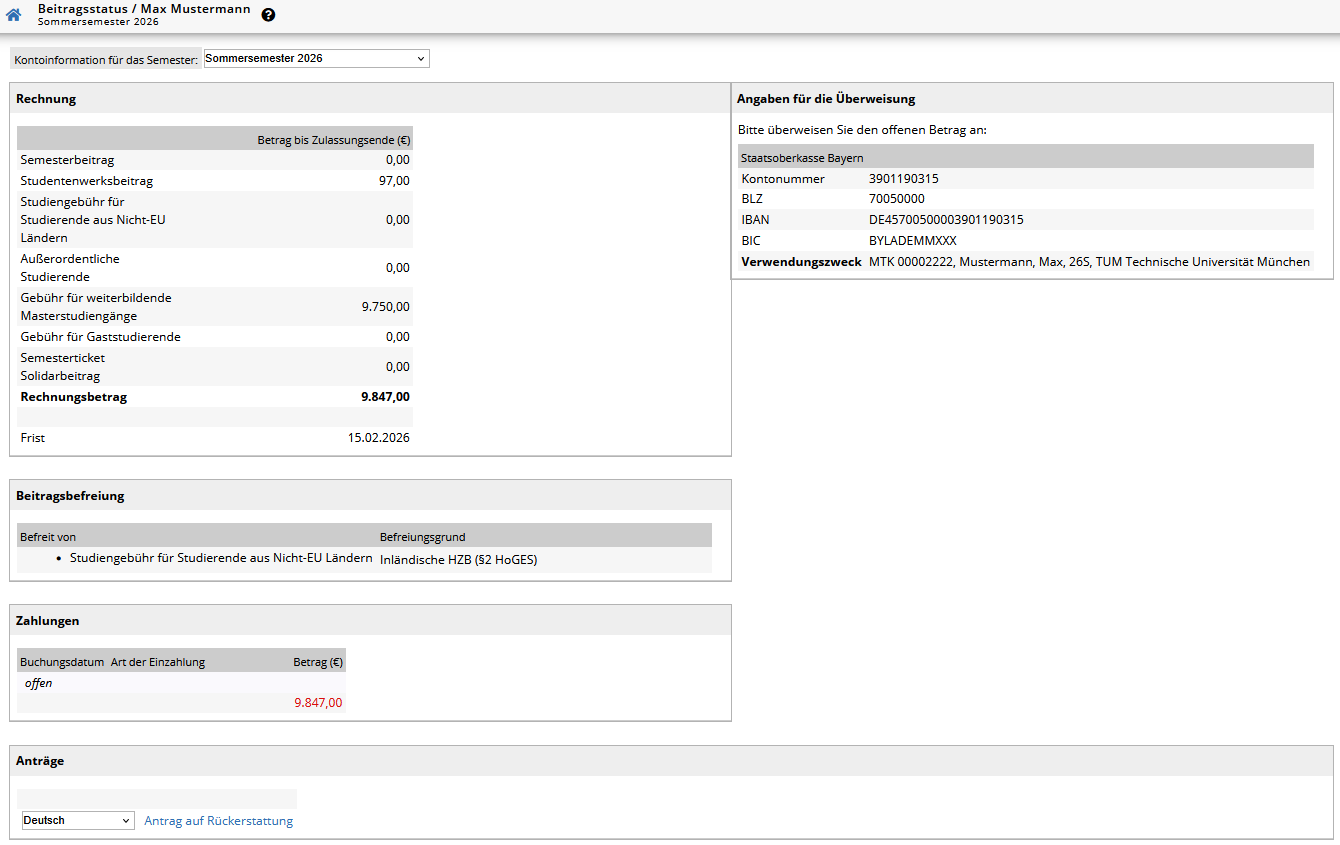
Task: Click the bold Rechnungsbetrag total amount
Action: point(385,397)
